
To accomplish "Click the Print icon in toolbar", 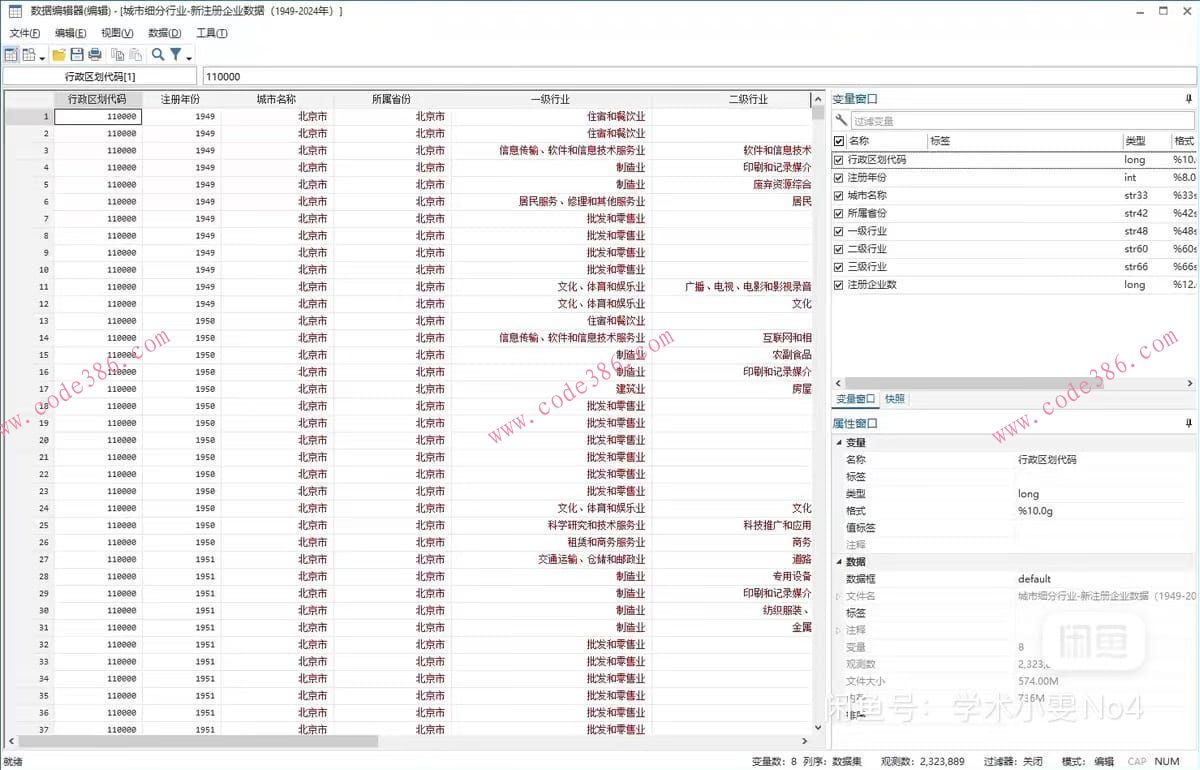I will (95, 55).
